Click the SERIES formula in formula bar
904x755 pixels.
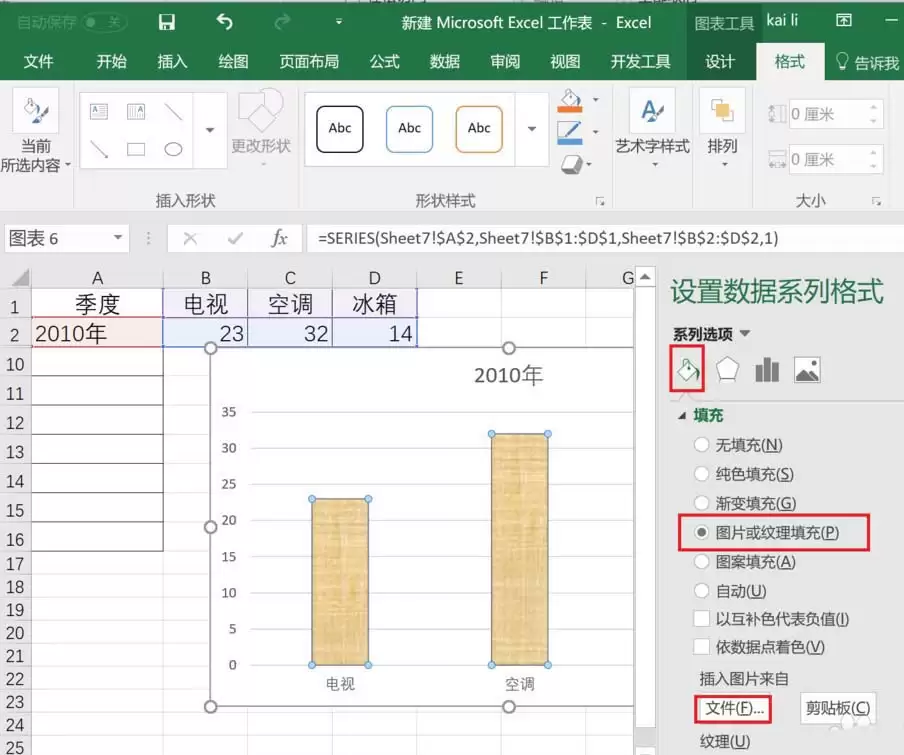click(x=548, y=238)
